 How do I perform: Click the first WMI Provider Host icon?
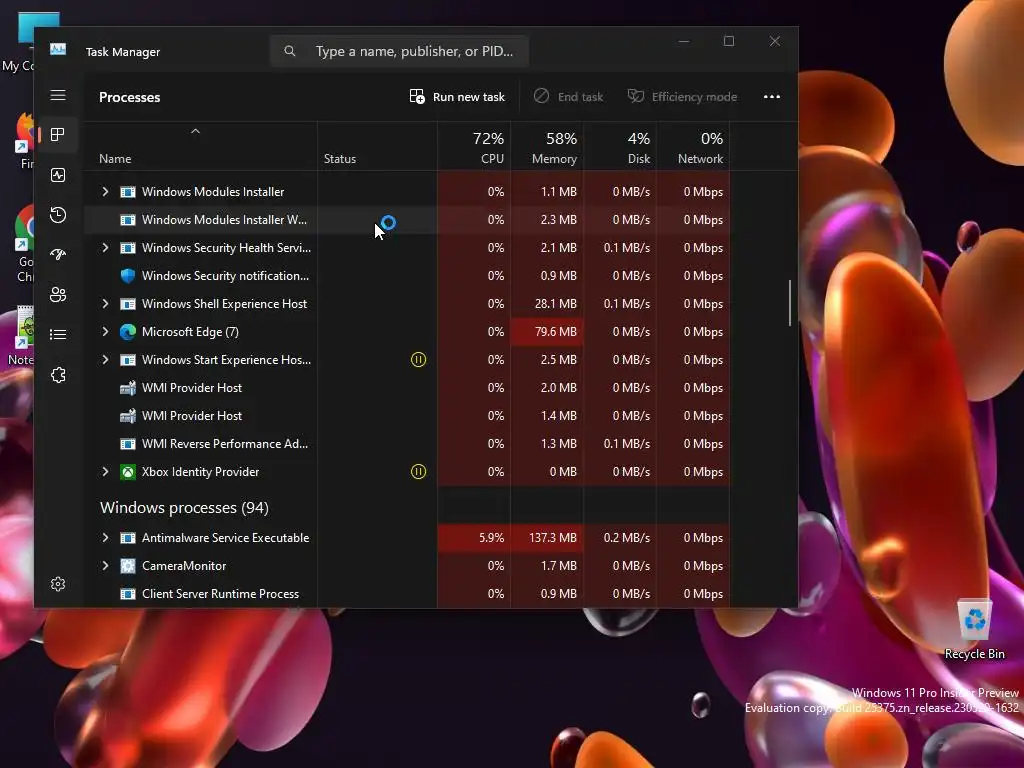click(128, 388)
